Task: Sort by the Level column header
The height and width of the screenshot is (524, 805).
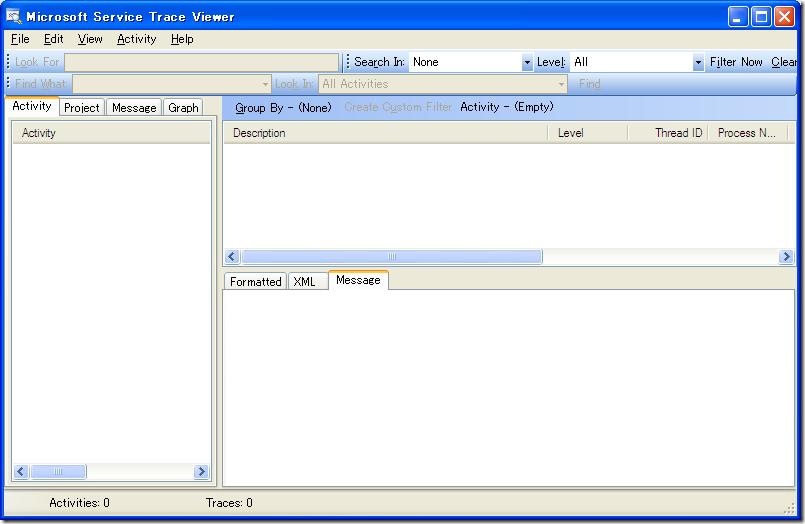Action: pyautogui.click(x=587, y=133)
